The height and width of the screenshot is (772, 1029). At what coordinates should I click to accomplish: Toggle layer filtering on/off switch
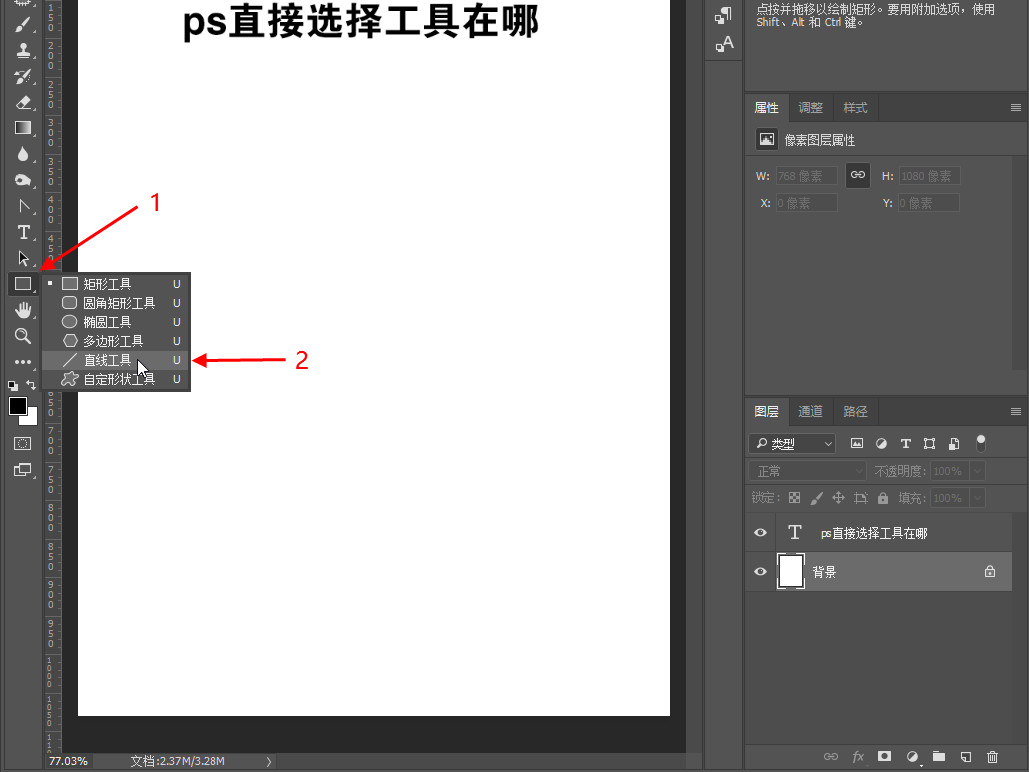[980, 443]
